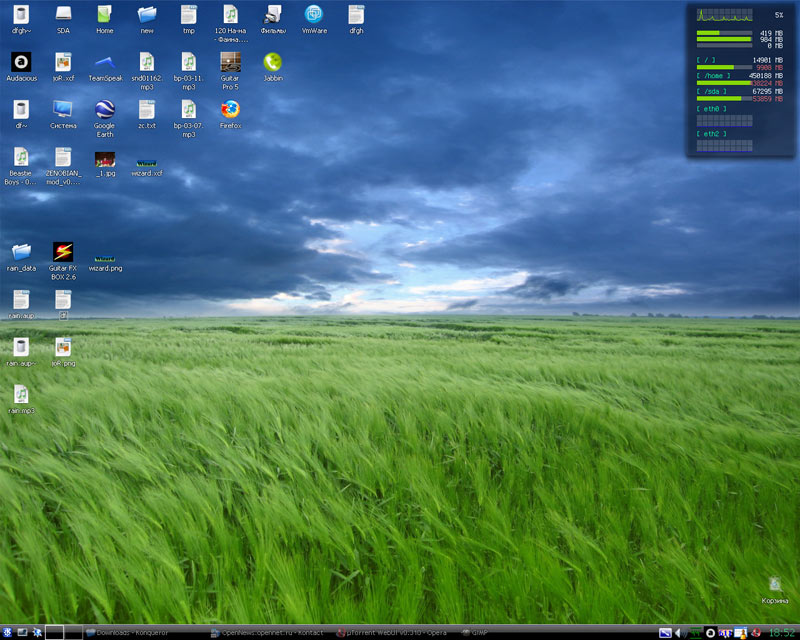Open the SDA drive icon

(63, 15)
